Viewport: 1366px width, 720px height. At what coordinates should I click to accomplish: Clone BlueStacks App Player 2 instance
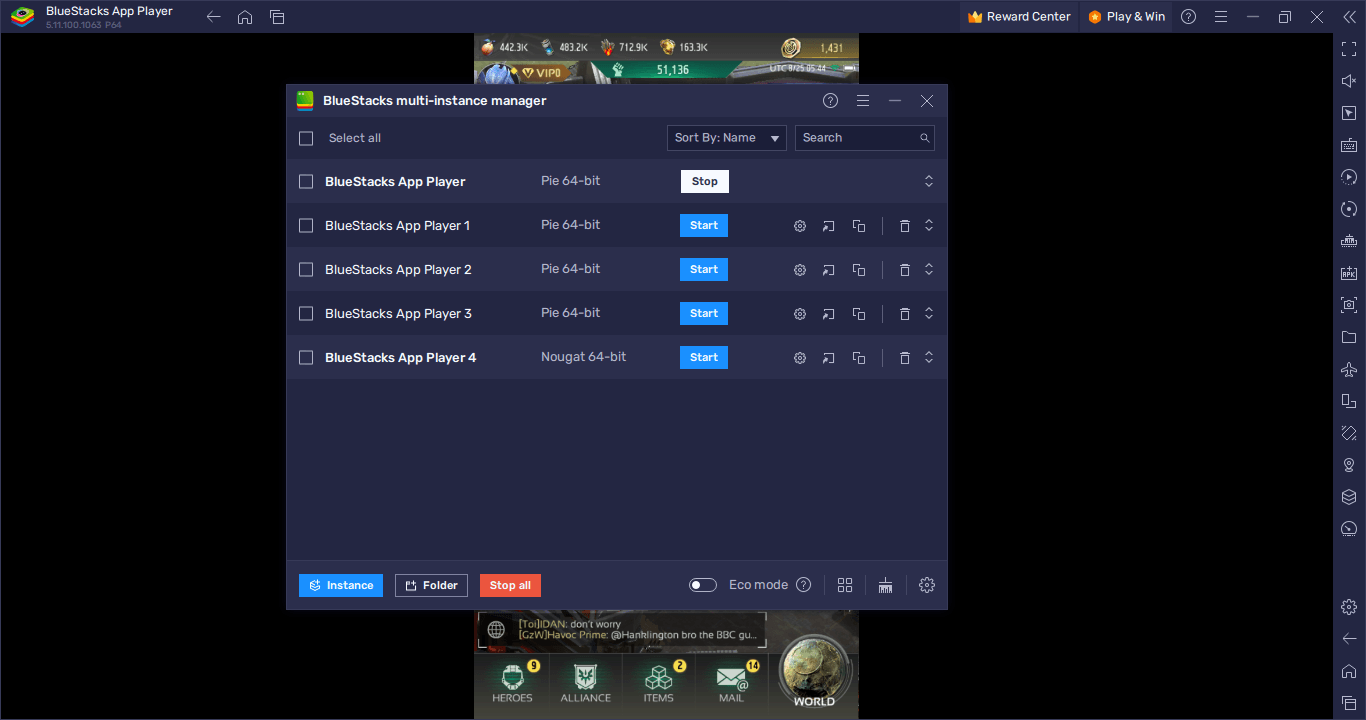[859, 270]
